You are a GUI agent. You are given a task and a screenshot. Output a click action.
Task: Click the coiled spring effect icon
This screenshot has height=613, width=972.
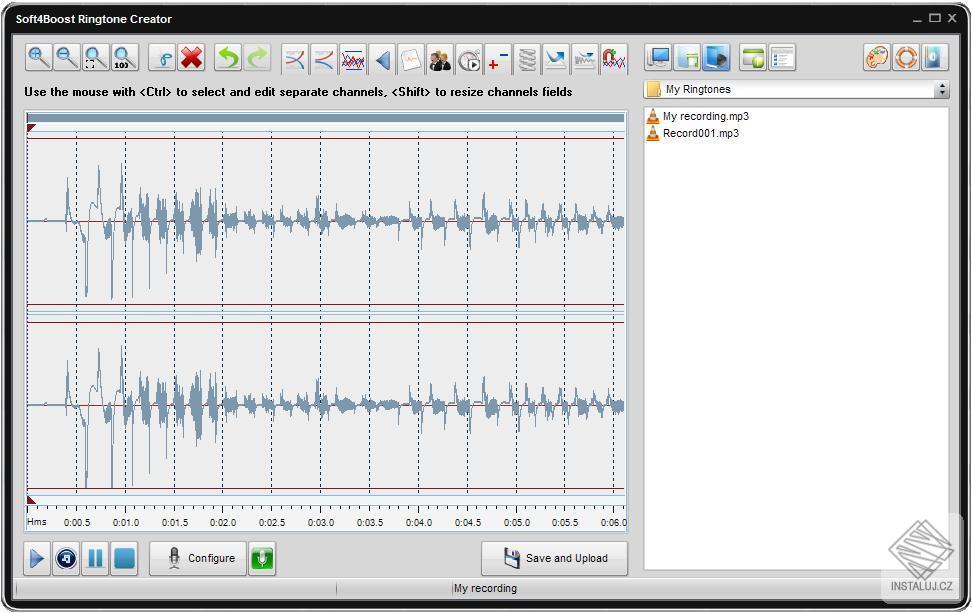click(x=527, y=60)
